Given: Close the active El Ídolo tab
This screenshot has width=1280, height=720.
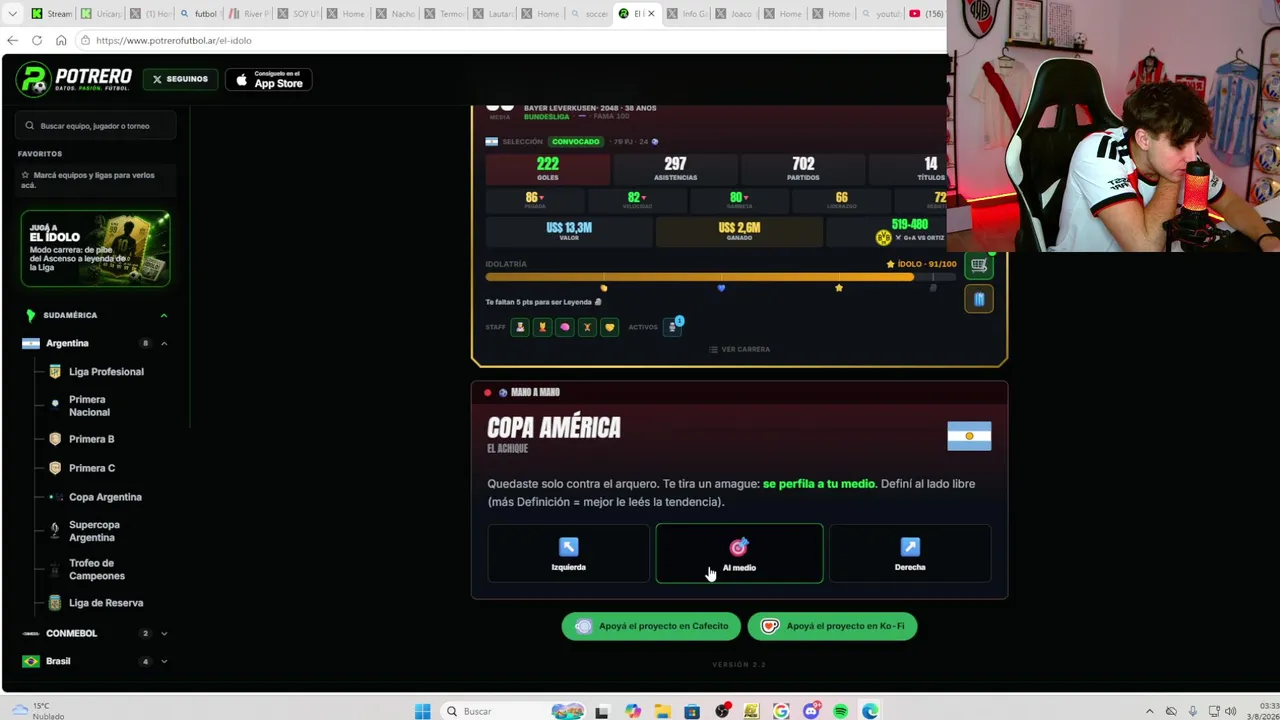Looking at the screenshot, I should [651, 14].
